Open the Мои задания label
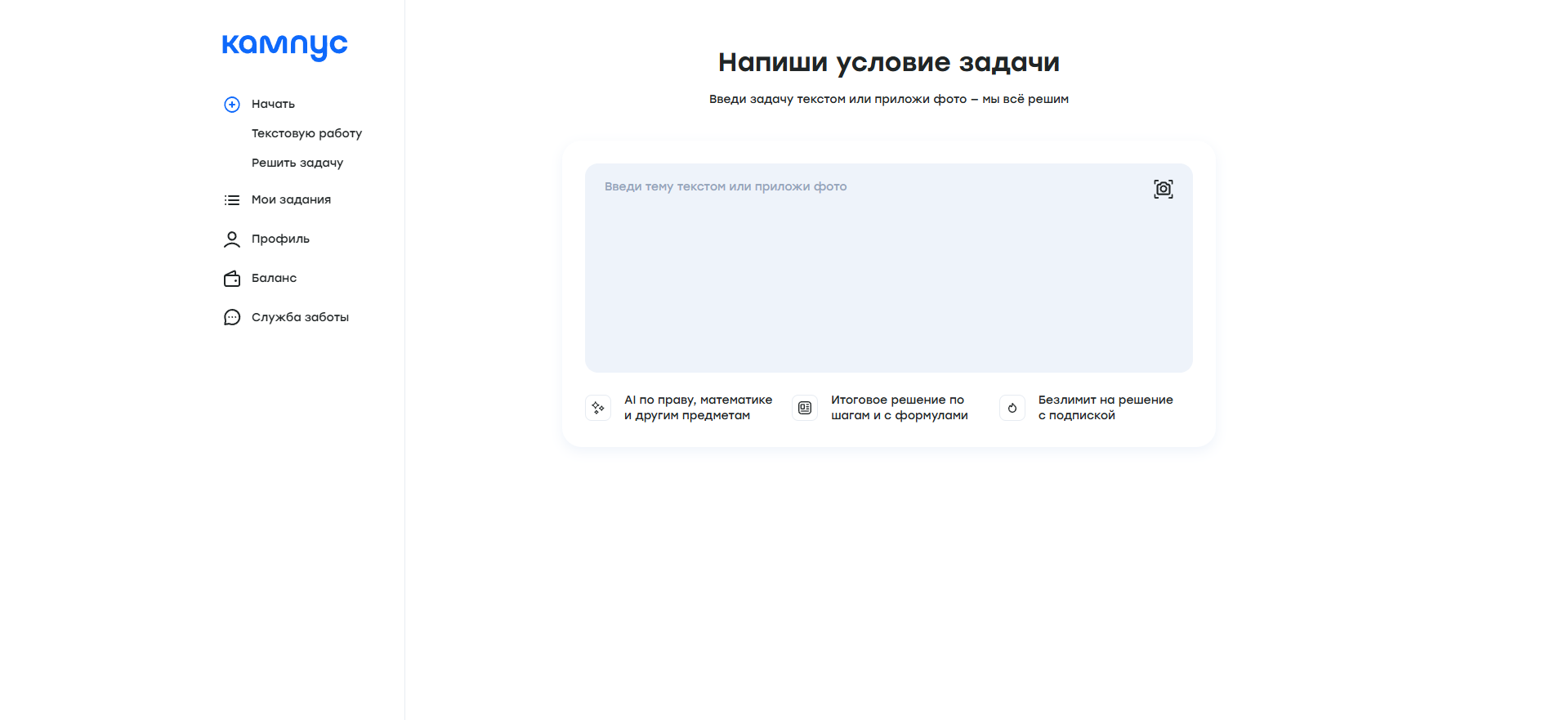 click(x=291, y=199)
